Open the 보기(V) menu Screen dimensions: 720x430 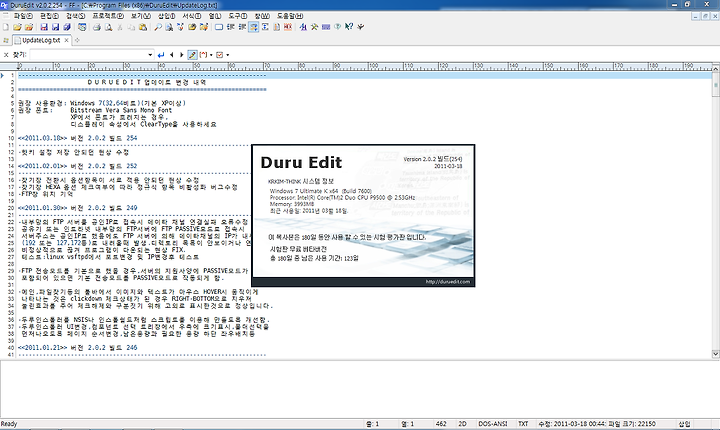141,16
